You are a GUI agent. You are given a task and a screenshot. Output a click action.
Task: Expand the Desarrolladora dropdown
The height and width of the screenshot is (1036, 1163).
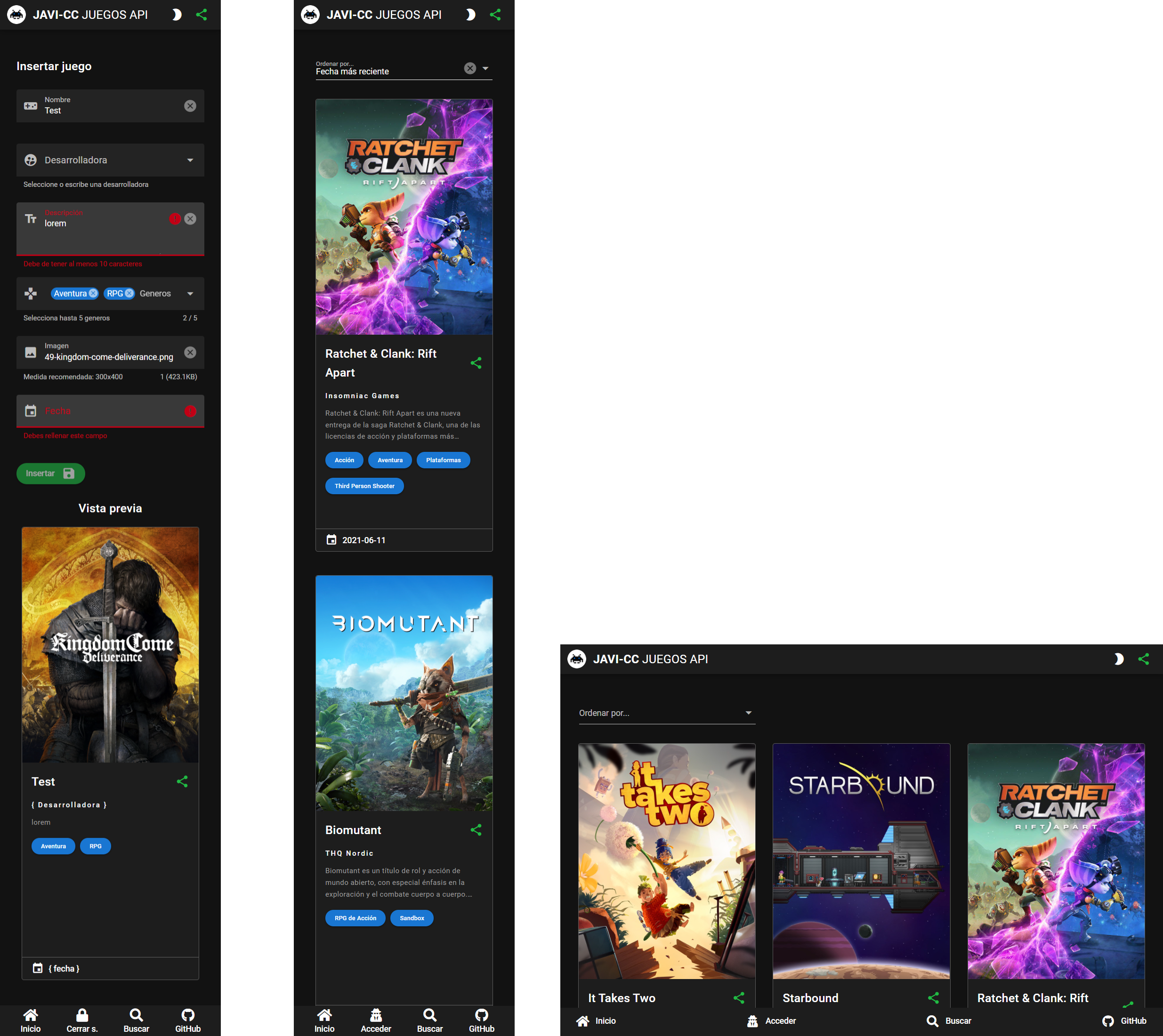point(190,160)
